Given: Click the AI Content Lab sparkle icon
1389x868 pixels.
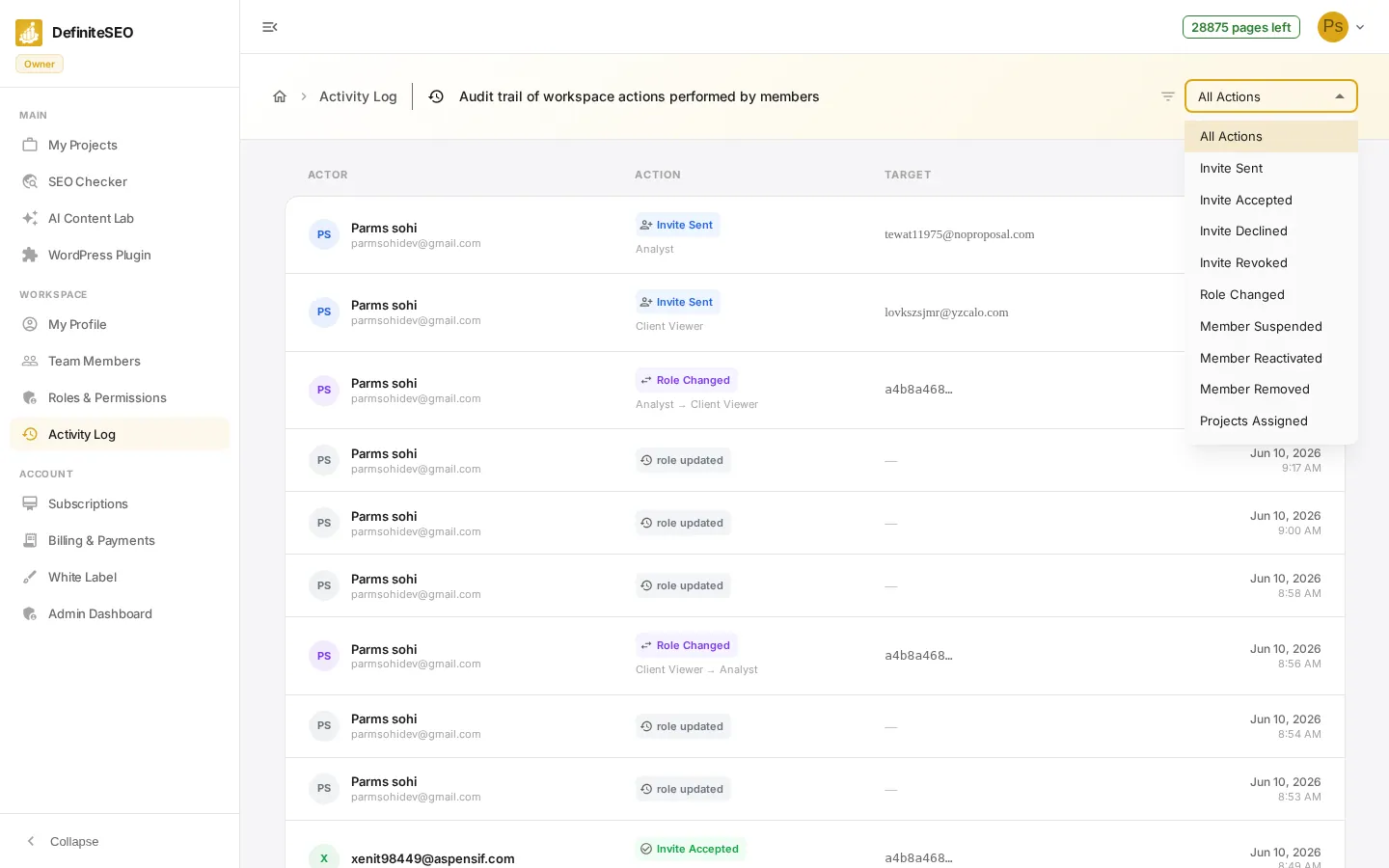Looking at the screenshot, I should coord(30,218).
